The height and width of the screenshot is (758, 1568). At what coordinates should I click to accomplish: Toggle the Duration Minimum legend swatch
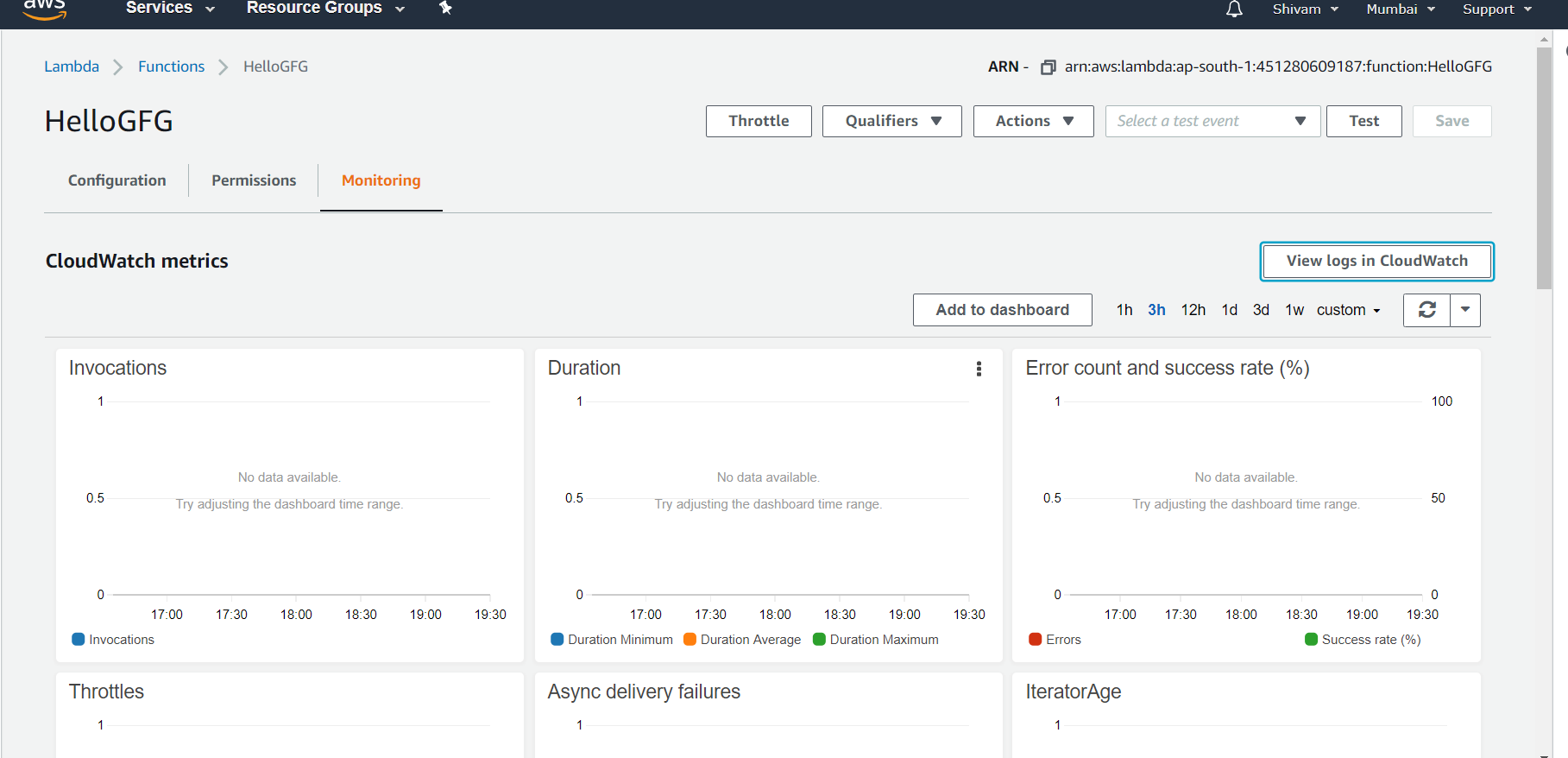557,640
